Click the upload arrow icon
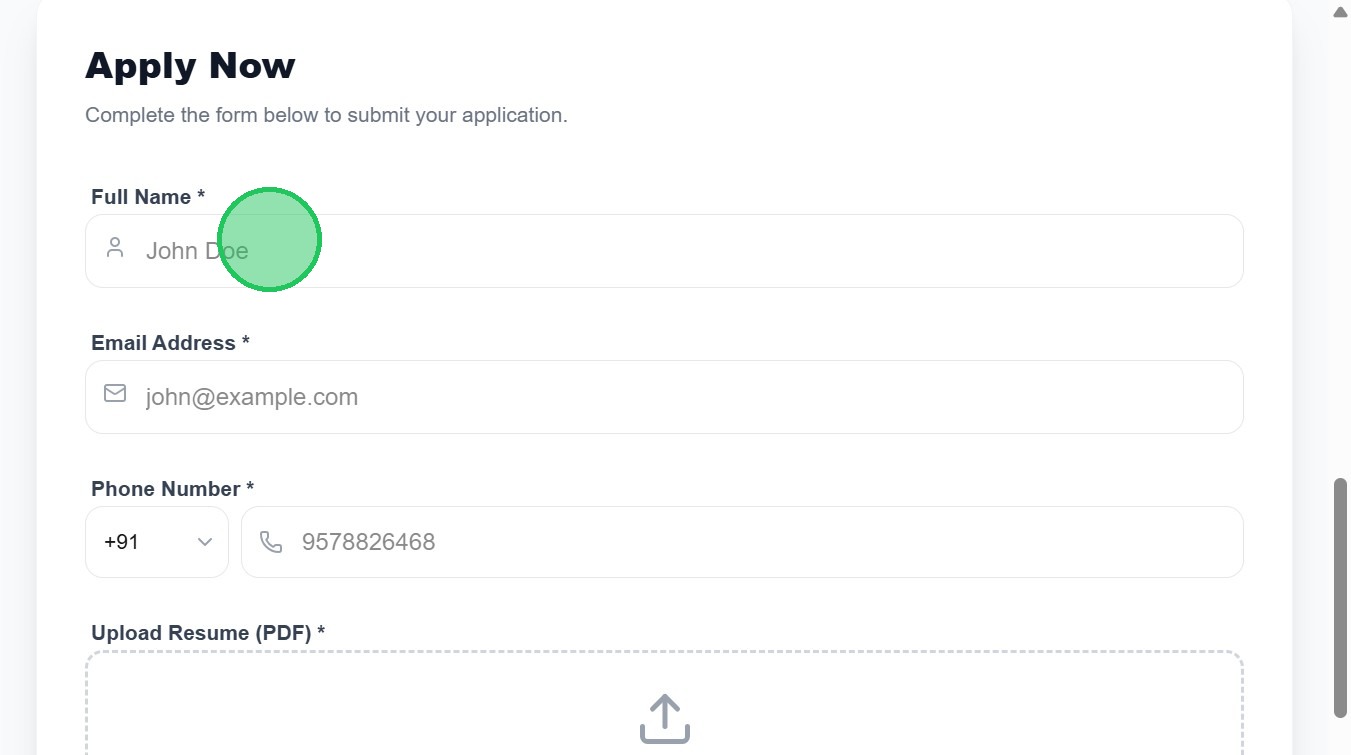 click(665, 718)
